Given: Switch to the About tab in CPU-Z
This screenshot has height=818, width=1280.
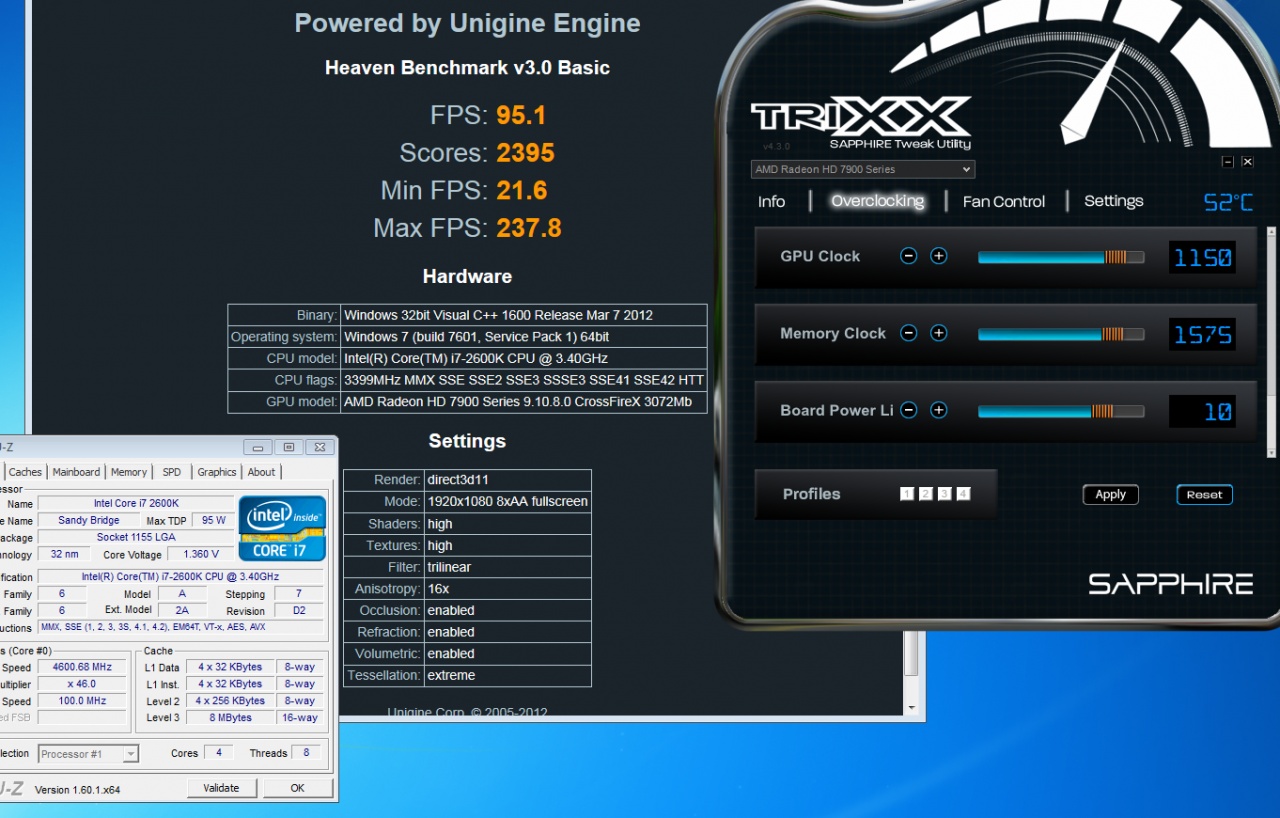Looking at the screenshot, I should click(261, 472).
